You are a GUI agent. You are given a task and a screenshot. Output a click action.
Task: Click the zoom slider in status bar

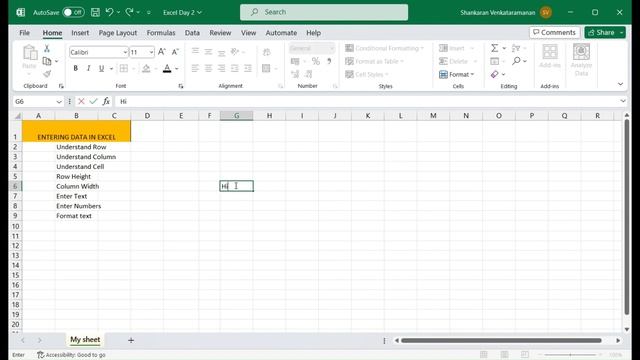(571, 355)
